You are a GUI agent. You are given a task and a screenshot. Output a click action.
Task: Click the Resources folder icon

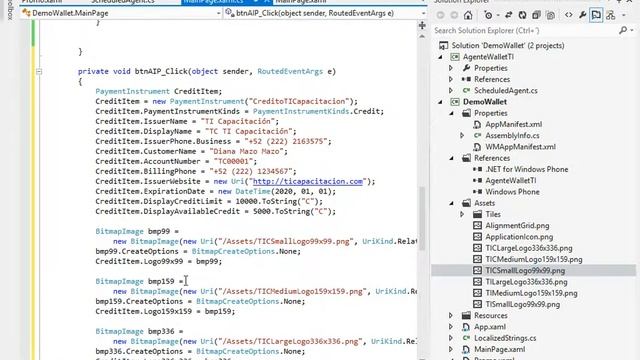click(x=466, y=316)
